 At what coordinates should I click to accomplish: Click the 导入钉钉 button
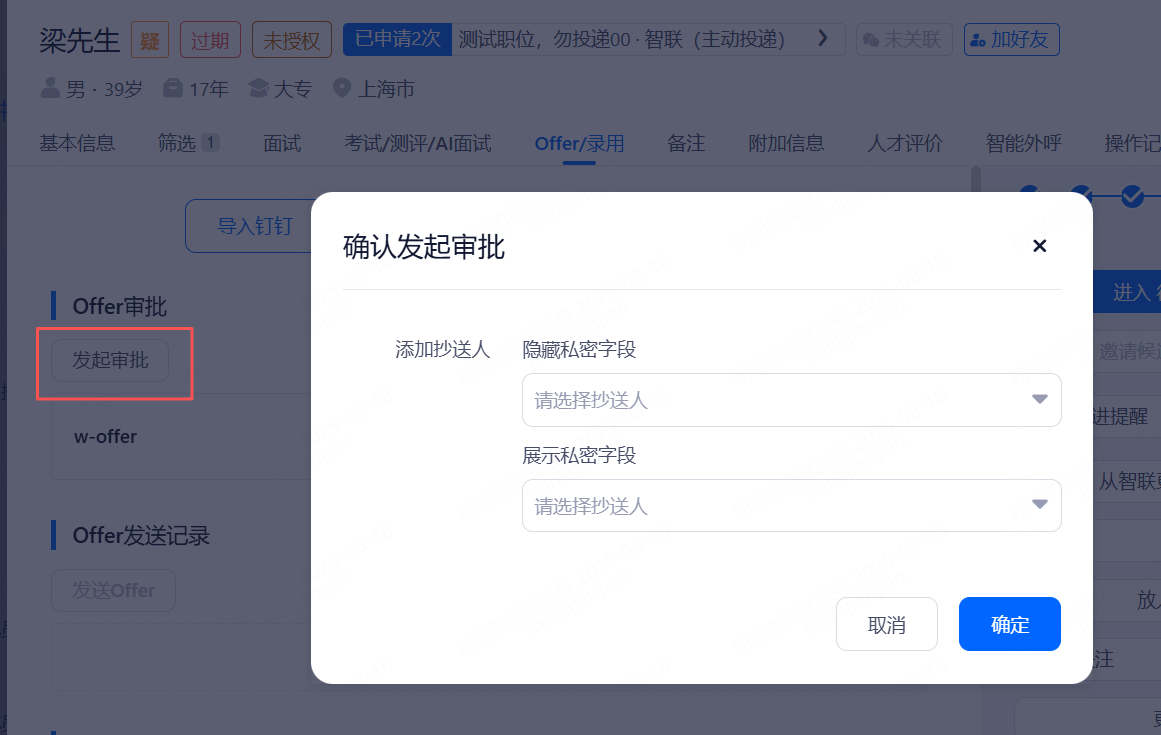(254, 226)
